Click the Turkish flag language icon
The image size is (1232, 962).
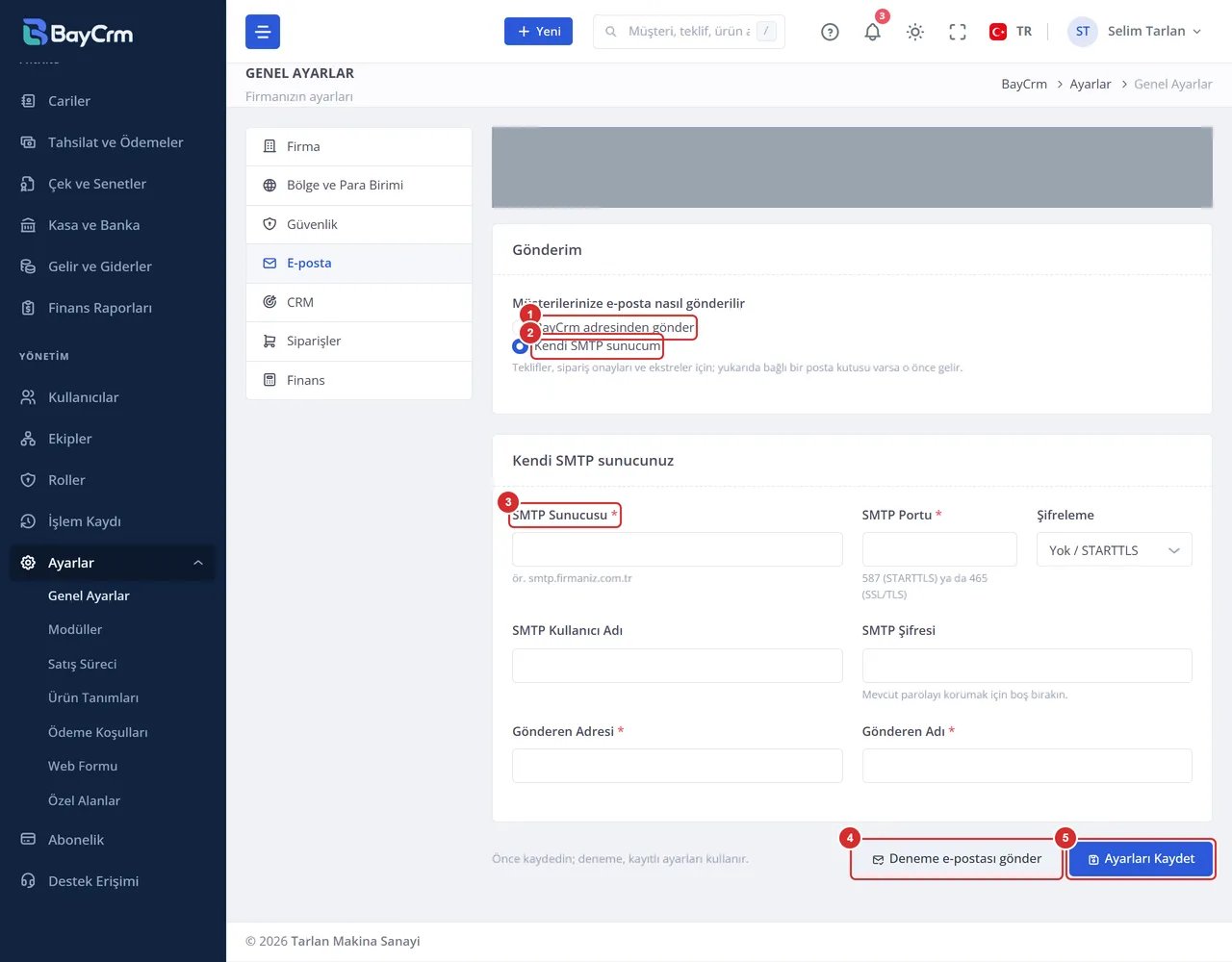click(x=998, y=32)
